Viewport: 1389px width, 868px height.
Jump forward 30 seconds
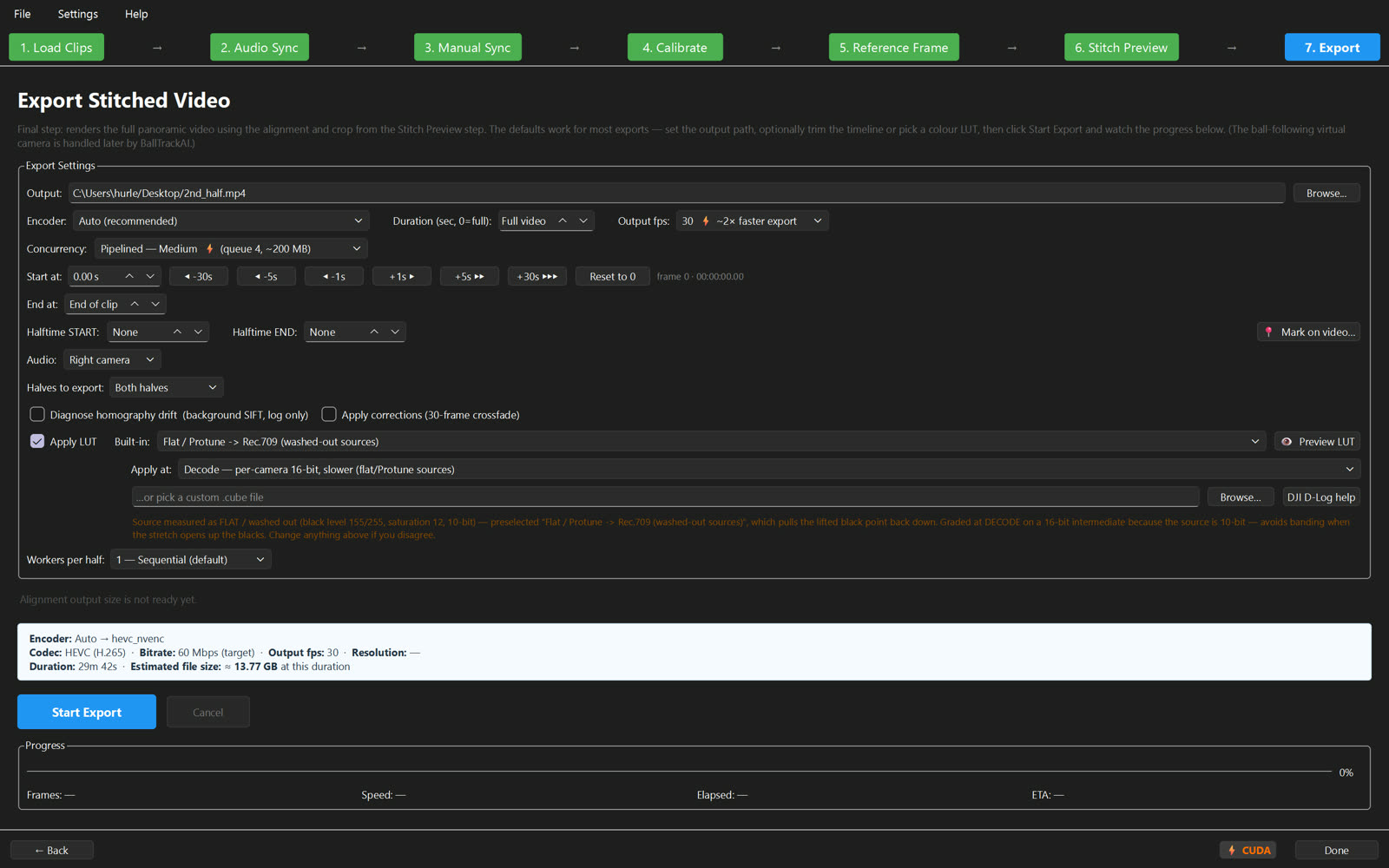(x=537, y=276)
